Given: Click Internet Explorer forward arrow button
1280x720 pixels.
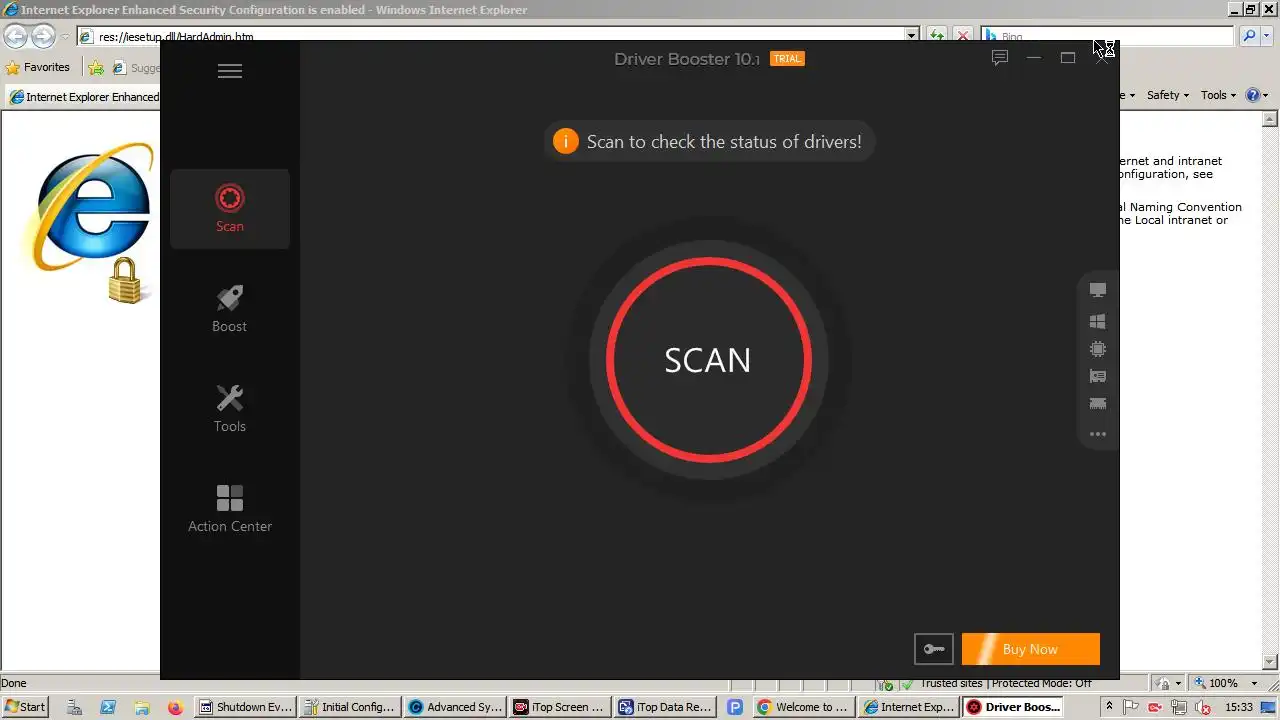Looking at the screenshot, I should tap(43, 37).
